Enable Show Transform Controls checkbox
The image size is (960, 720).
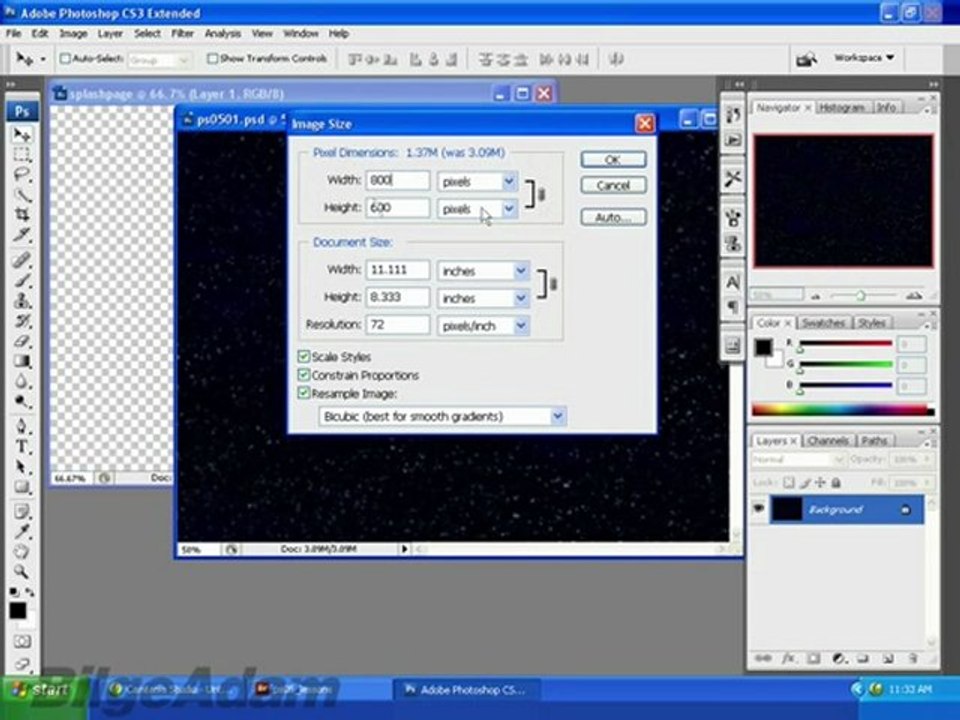point(212,58)
